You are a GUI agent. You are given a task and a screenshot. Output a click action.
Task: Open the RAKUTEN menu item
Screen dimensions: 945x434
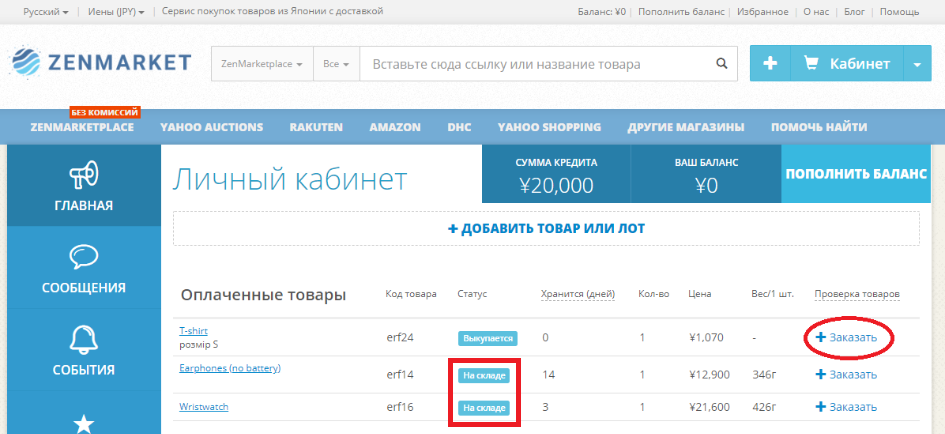(x=316, y=127)
